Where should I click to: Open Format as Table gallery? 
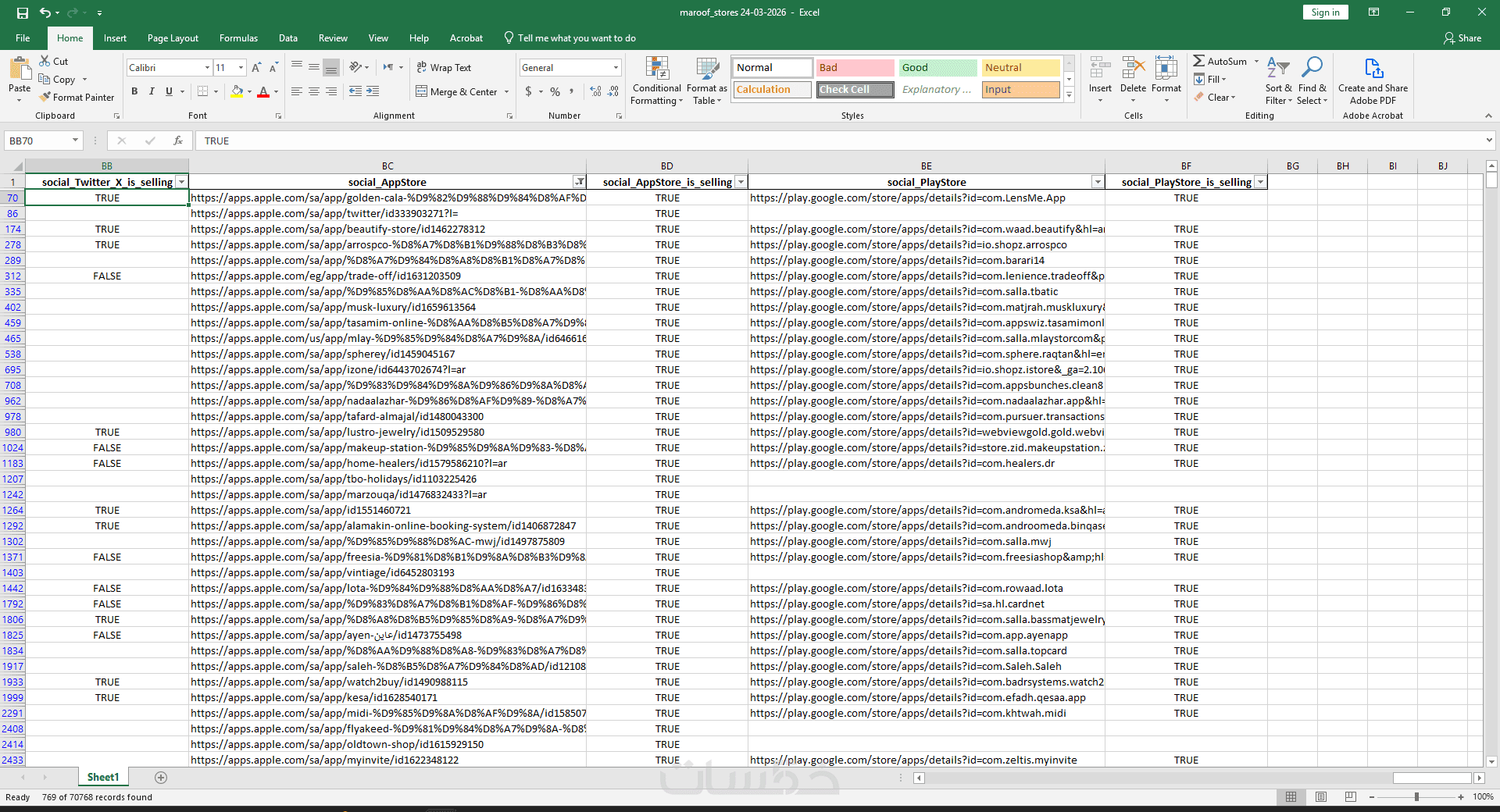point(707,80)
